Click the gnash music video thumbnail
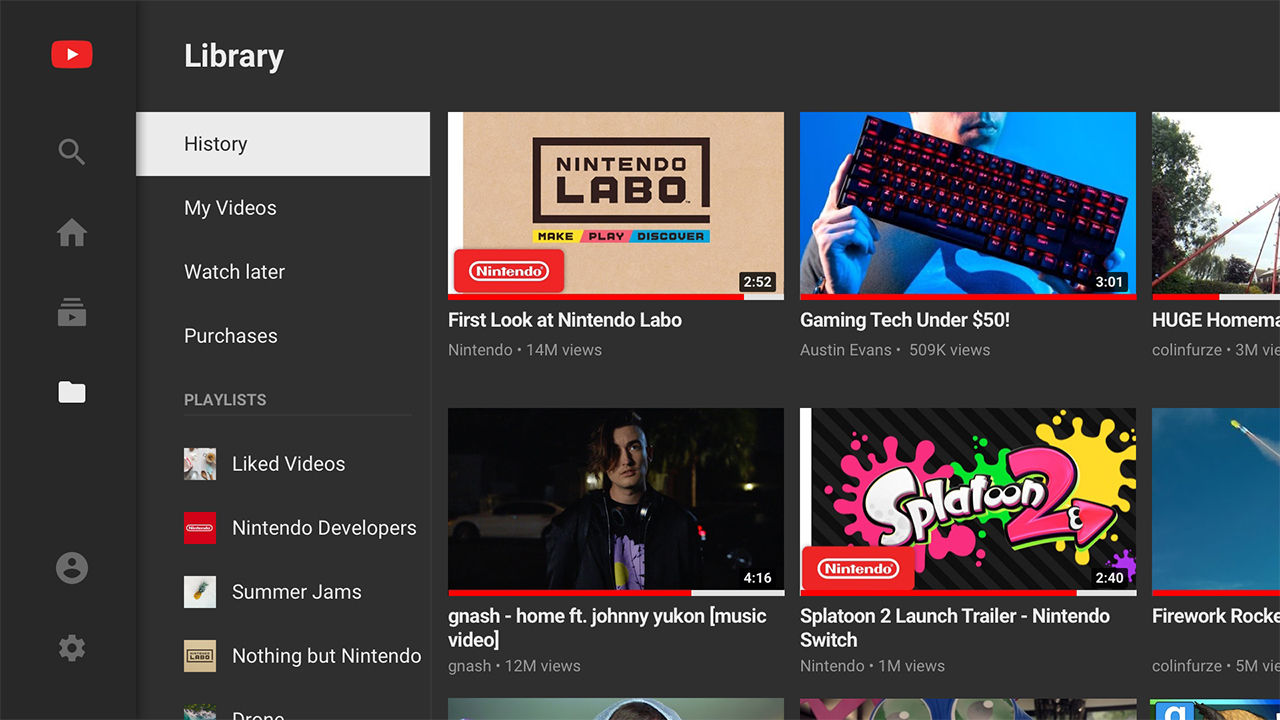The width and height of the screenshot is (1280, 720). pos(615,500)
